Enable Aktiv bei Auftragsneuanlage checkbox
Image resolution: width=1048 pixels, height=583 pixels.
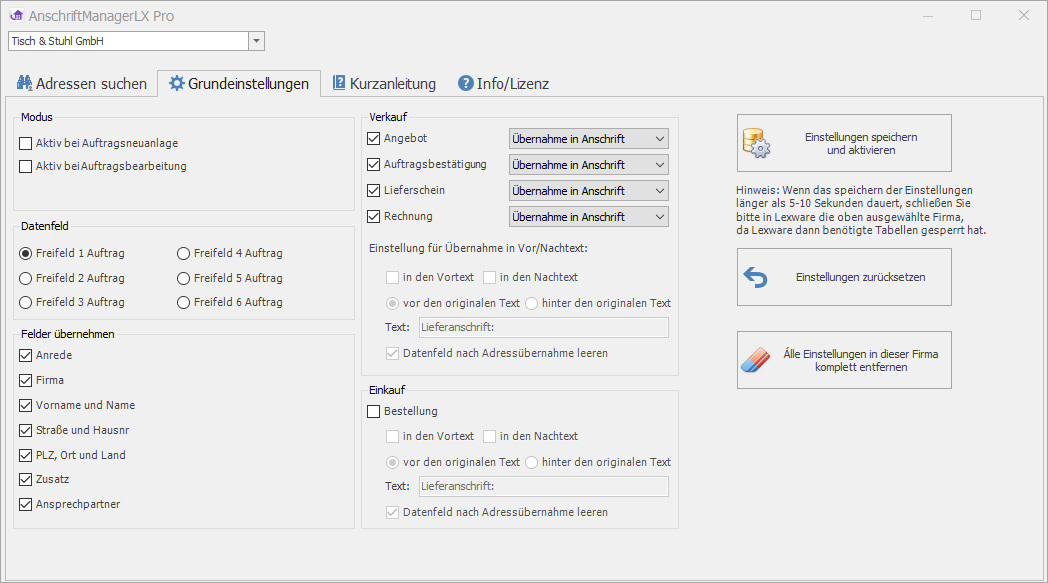click(26, 143)
